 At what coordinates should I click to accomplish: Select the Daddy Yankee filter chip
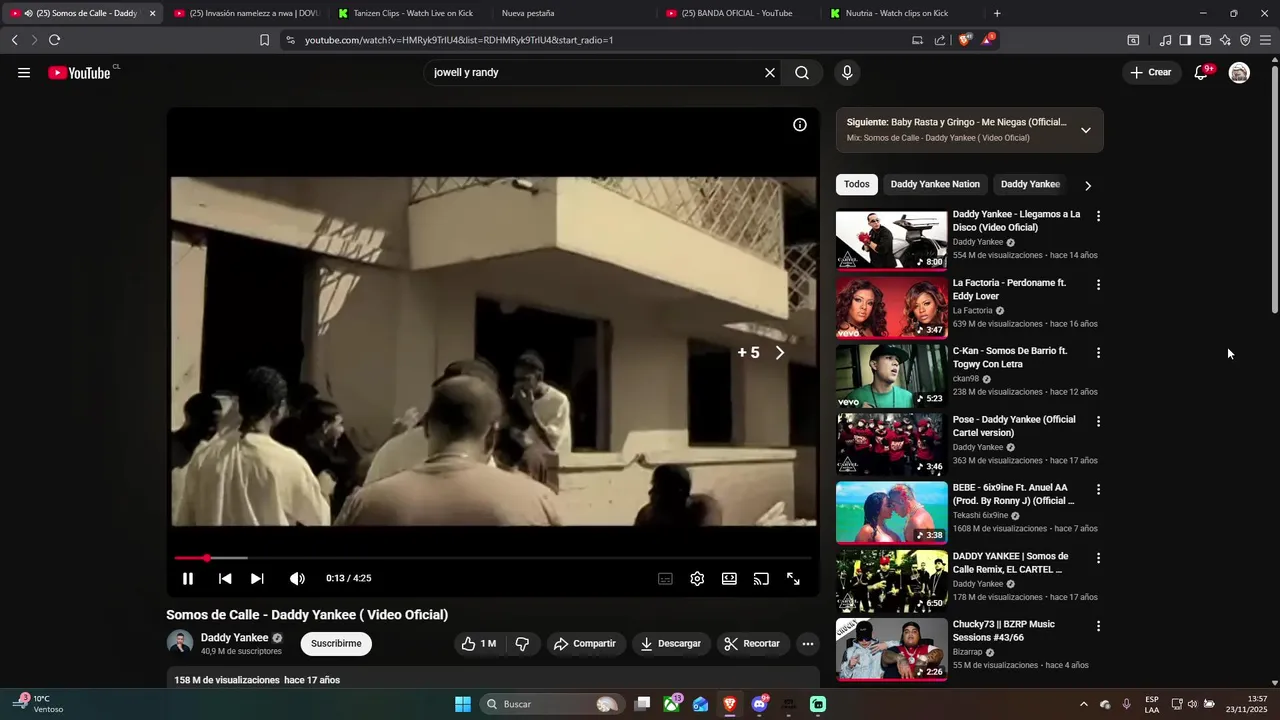point(1030,184)
